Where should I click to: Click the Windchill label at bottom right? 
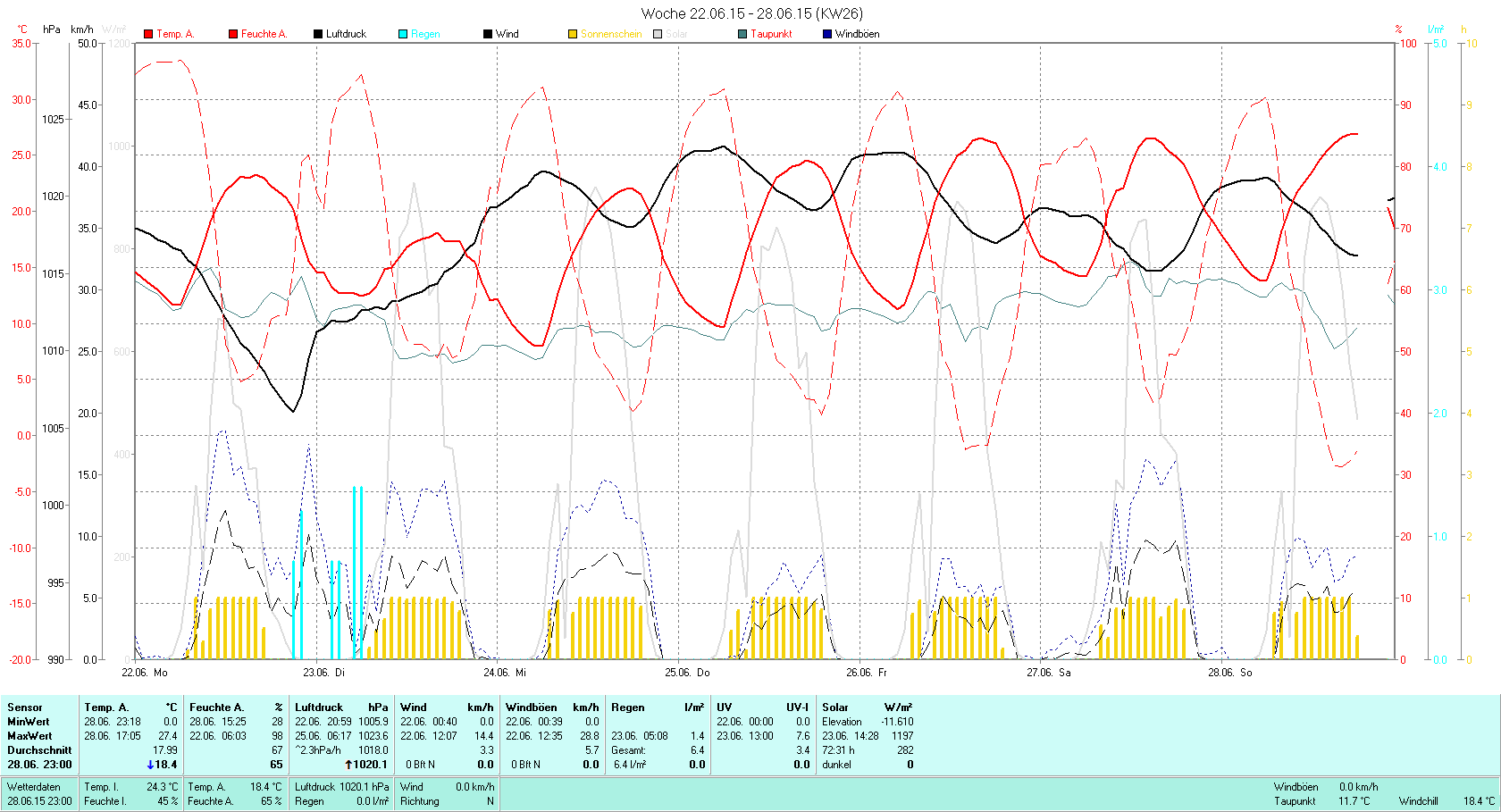(x=1419, y=801)
